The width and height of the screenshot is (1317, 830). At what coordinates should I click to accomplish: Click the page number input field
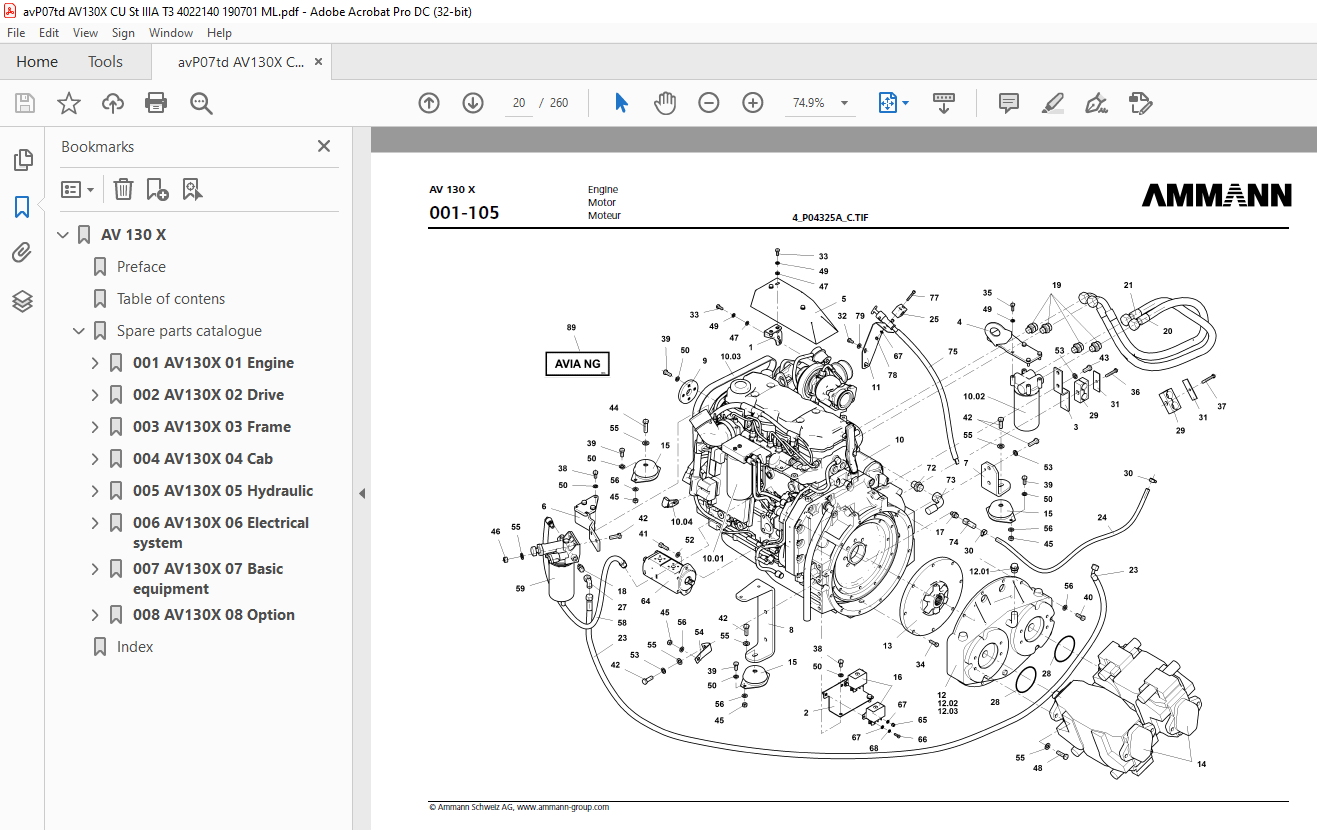coord(519,103)
